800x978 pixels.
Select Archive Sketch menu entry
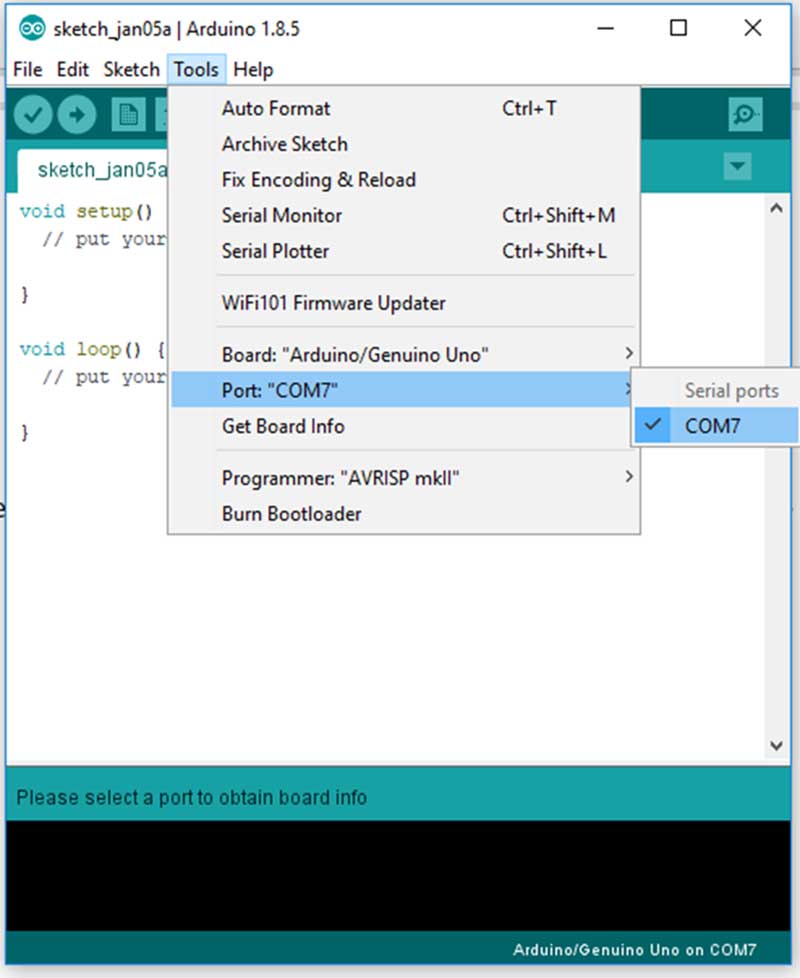pos(283,144)
